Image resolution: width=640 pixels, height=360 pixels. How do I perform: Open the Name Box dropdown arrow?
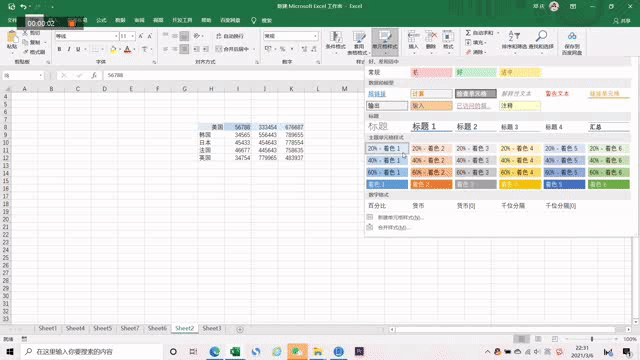[x=40, y=76]
